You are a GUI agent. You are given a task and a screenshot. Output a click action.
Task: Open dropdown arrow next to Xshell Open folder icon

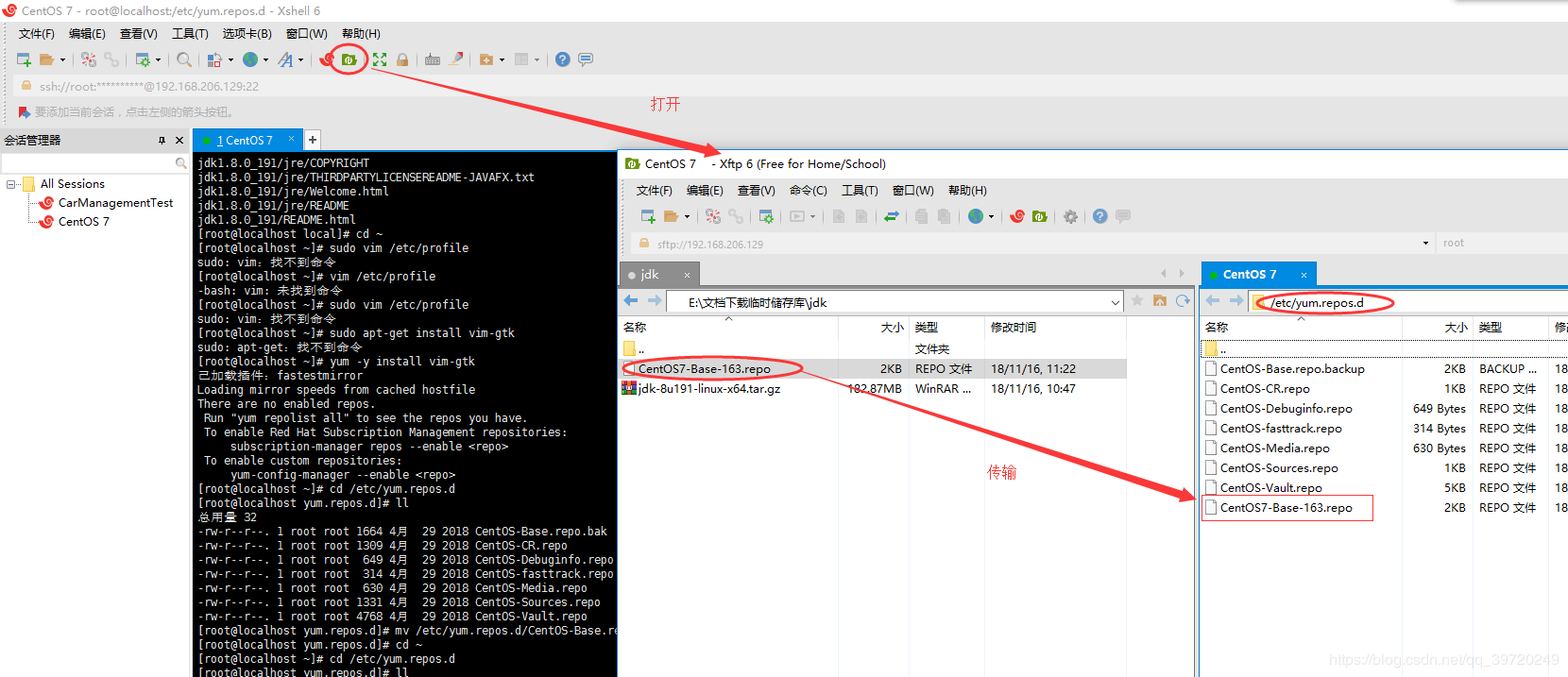coord(63,59)
